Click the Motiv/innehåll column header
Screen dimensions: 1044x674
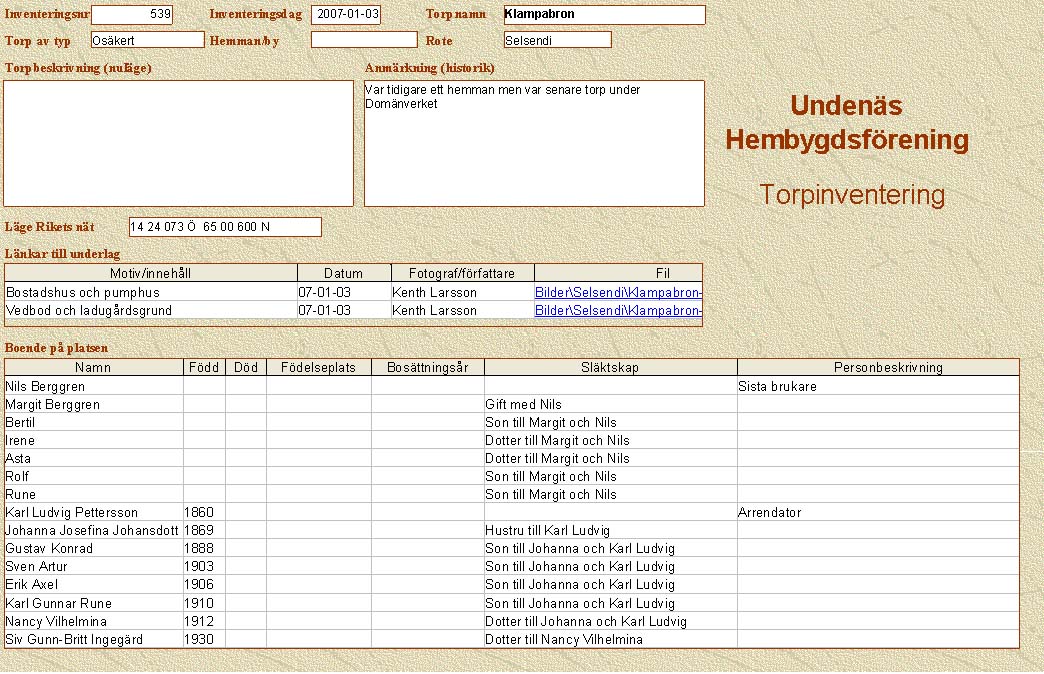(151, 273)
